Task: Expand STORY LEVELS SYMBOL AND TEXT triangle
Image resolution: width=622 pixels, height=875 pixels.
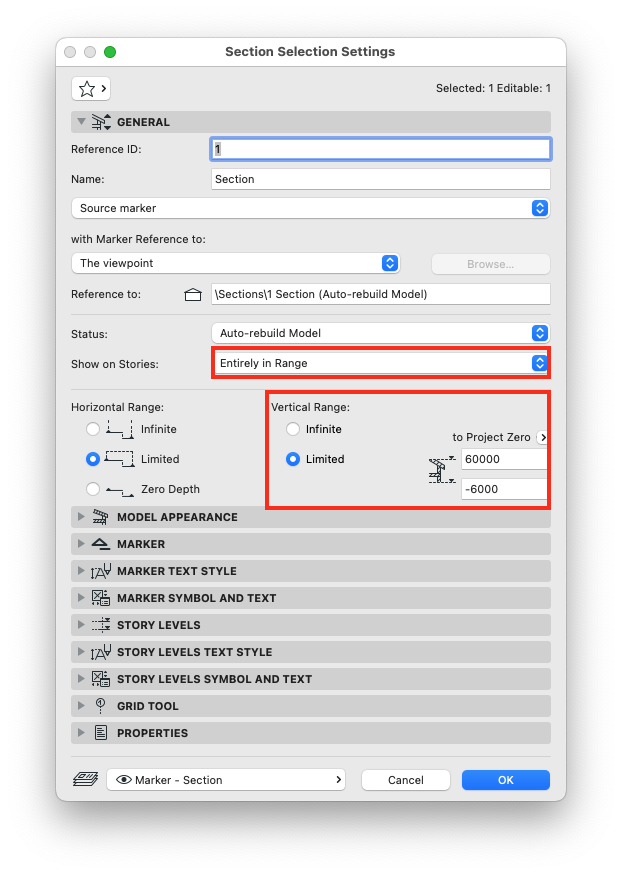Action: [81, 679]
